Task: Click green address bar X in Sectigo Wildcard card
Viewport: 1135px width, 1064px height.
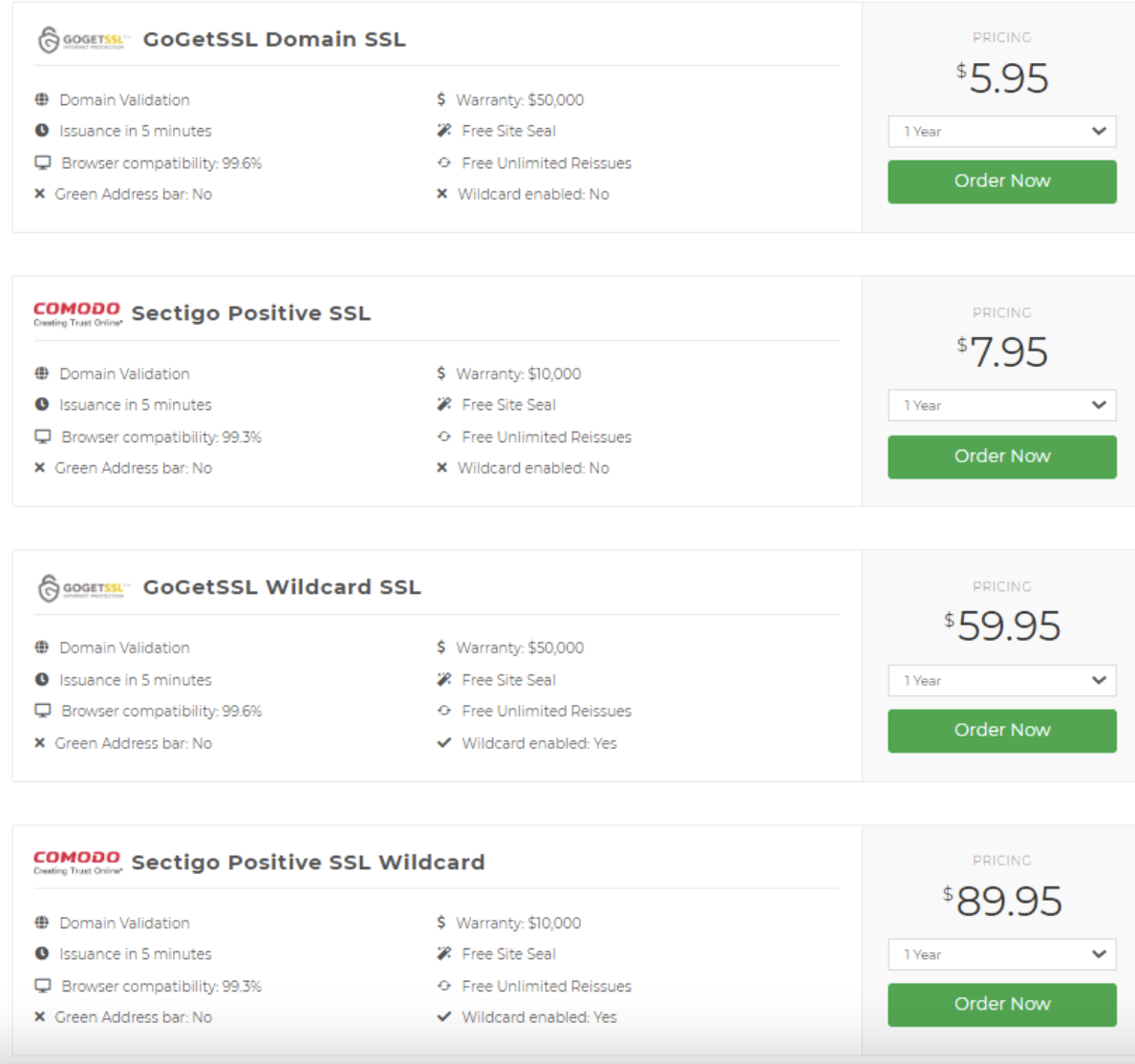Action: pyautogui.click(x=40, y=1017)
